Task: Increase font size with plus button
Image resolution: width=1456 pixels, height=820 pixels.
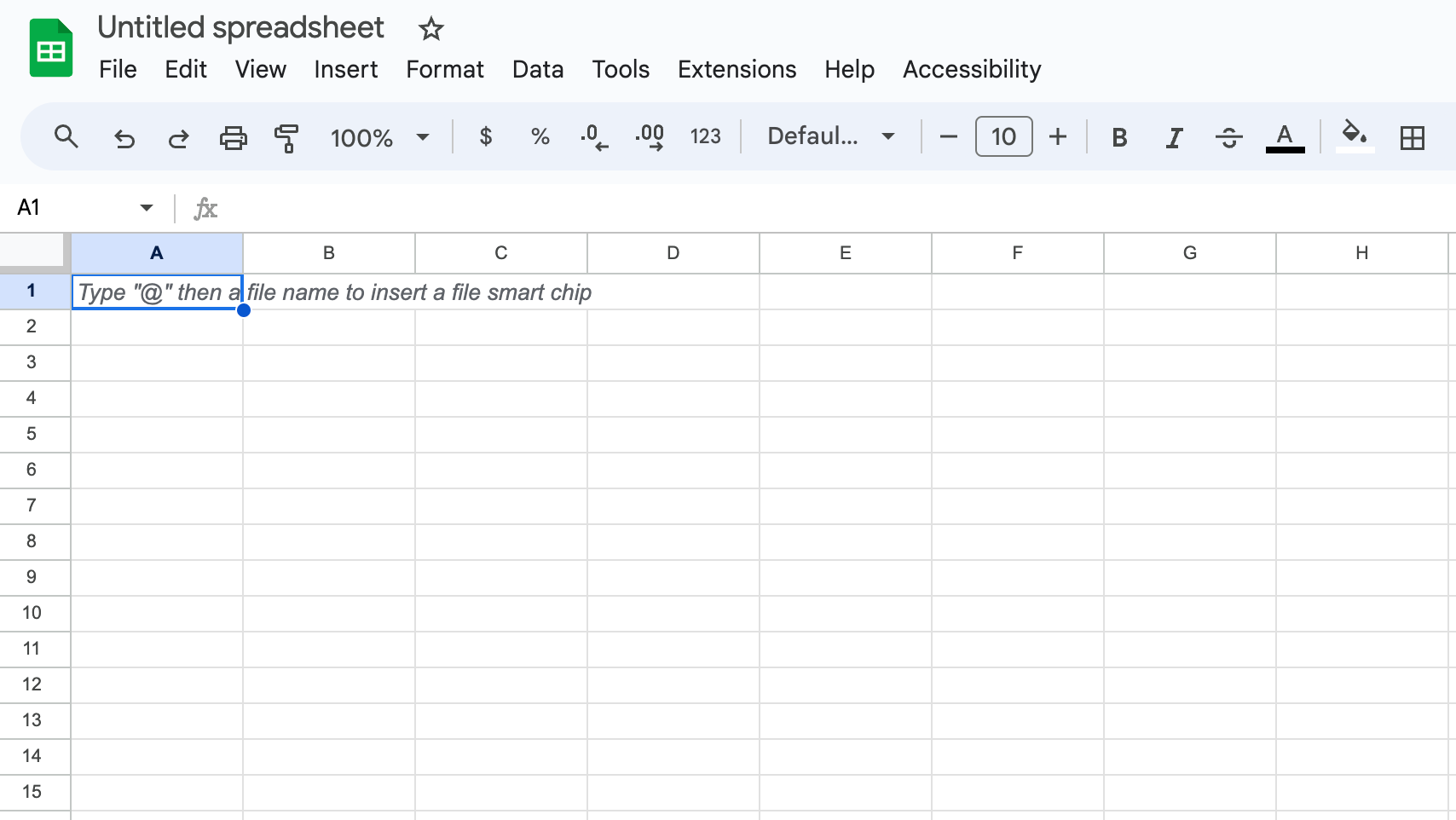Action: [x=1058, y=136]
